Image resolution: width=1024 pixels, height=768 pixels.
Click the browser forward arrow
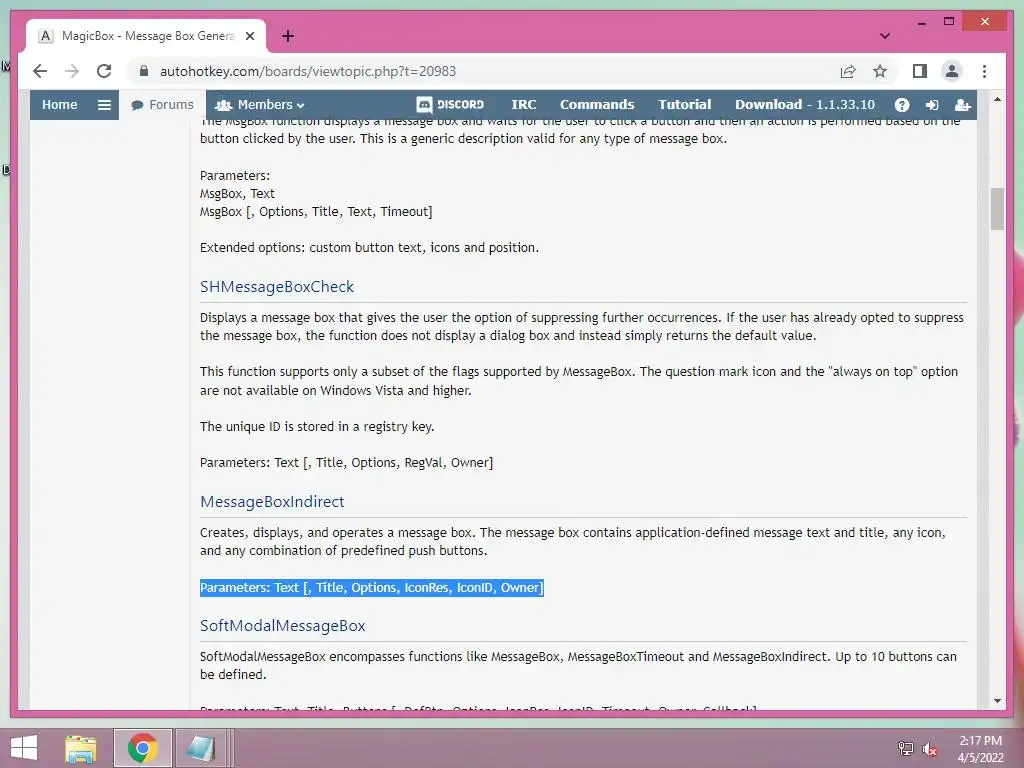(x=72, y=71)
